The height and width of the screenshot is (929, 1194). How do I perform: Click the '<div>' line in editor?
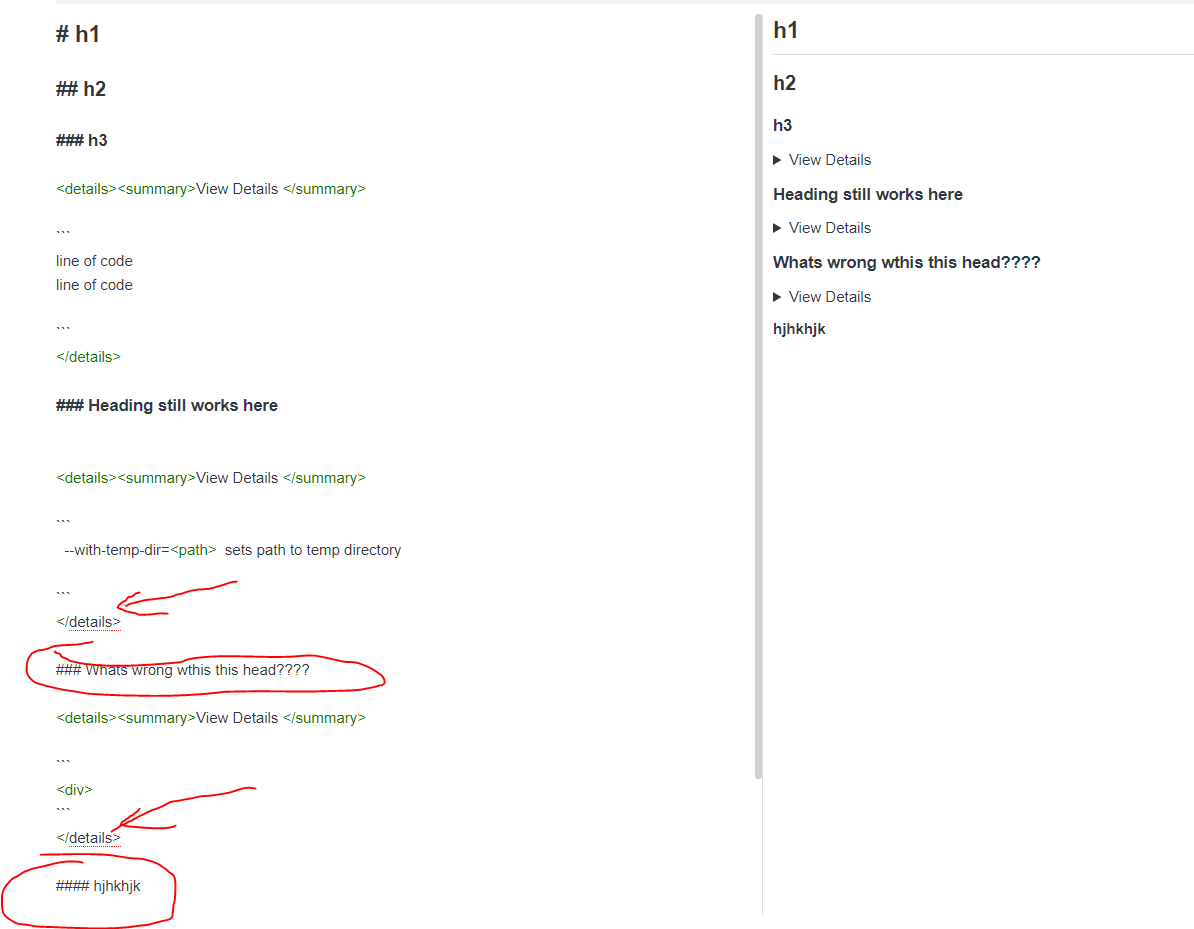point(74,790)
